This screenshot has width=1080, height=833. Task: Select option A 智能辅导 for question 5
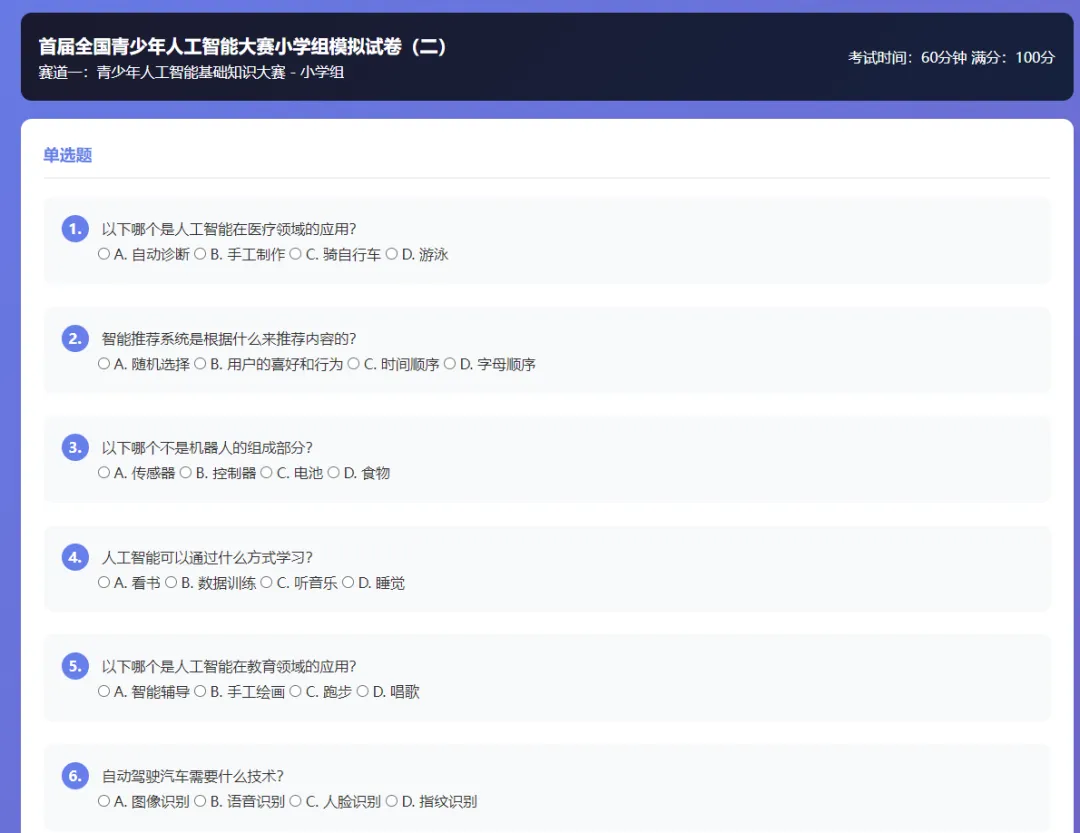click(104, 690)
